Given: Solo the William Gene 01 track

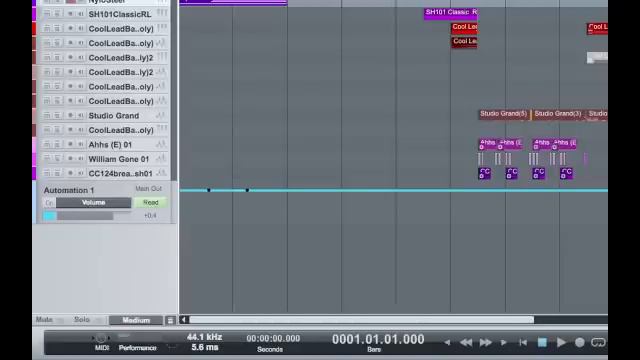Looking at the screenshot, I should pos(57,159).
